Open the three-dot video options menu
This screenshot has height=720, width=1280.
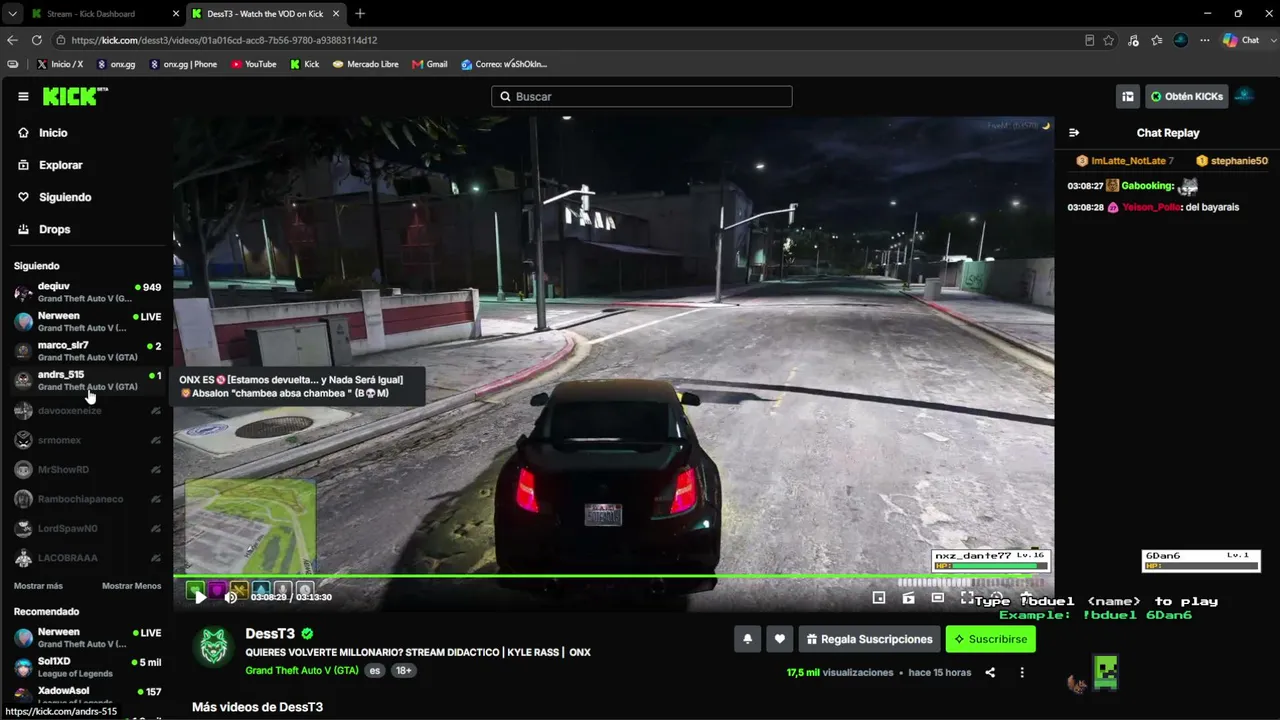click(x=1022, y=672)
